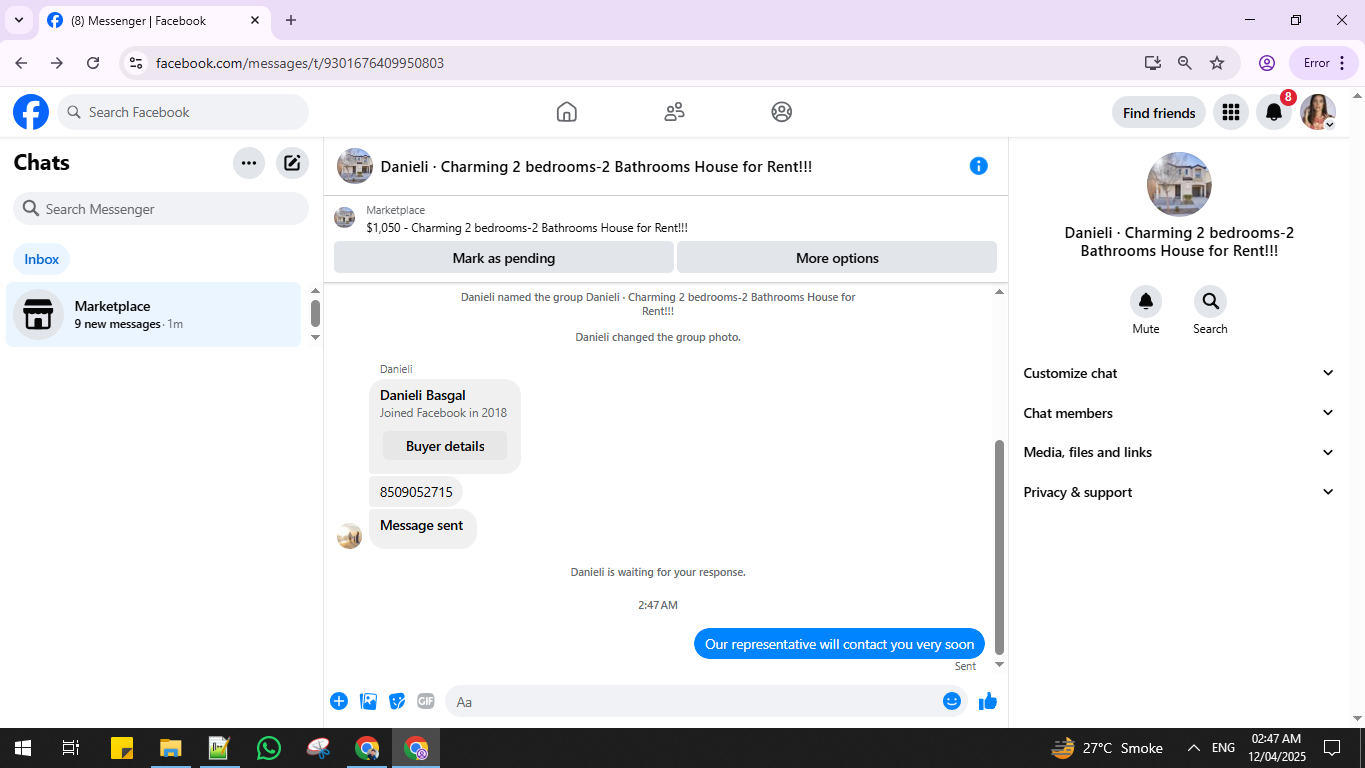Open large house photo in right panel
This screenshot has height=768, width=1365.
[1179, 185]
